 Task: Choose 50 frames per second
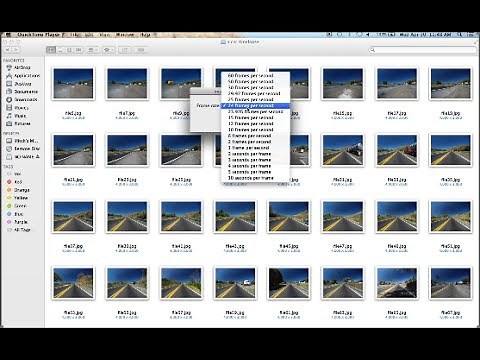(256, 82)
